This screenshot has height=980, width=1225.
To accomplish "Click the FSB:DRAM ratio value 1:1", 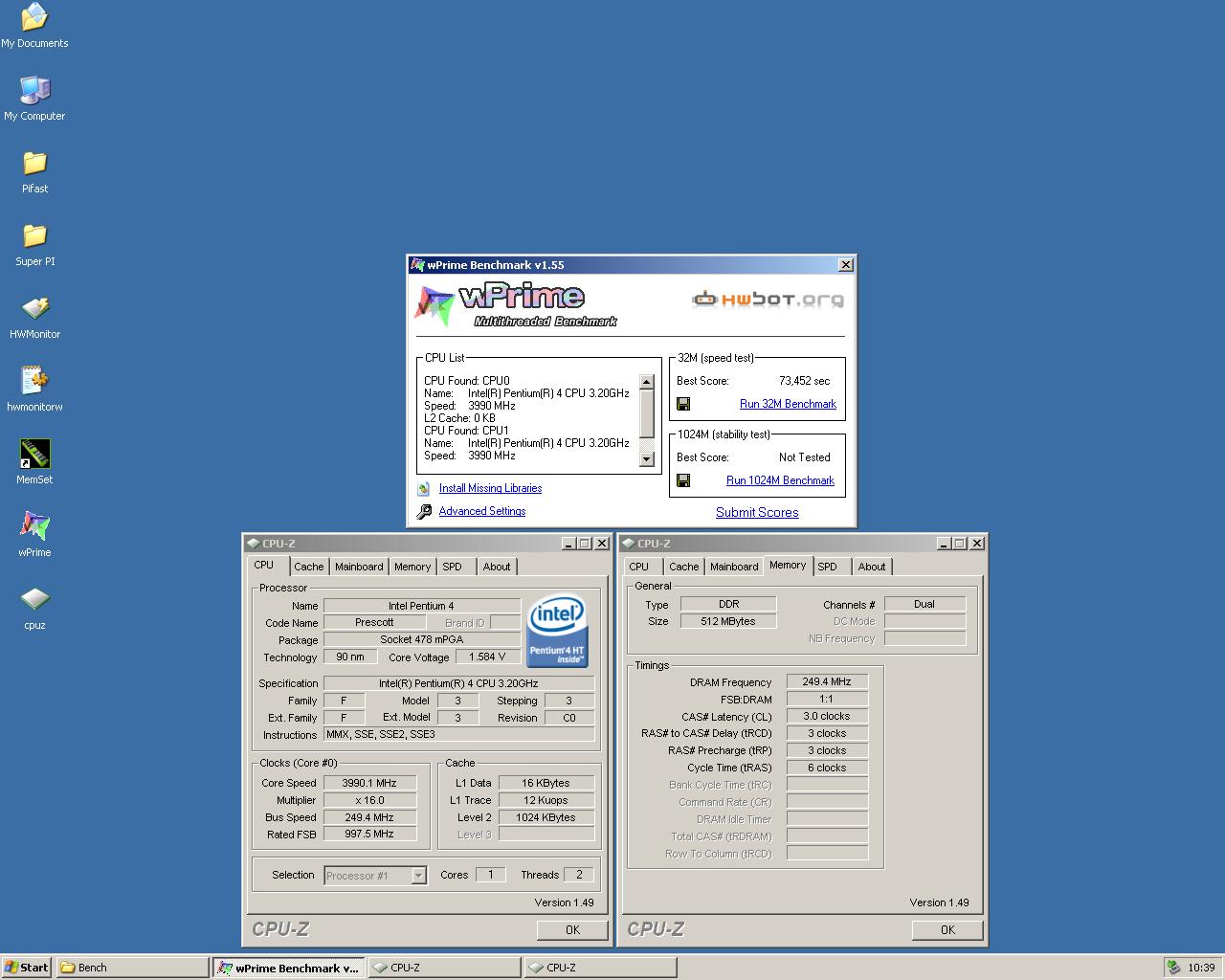I will pos(827,699).
